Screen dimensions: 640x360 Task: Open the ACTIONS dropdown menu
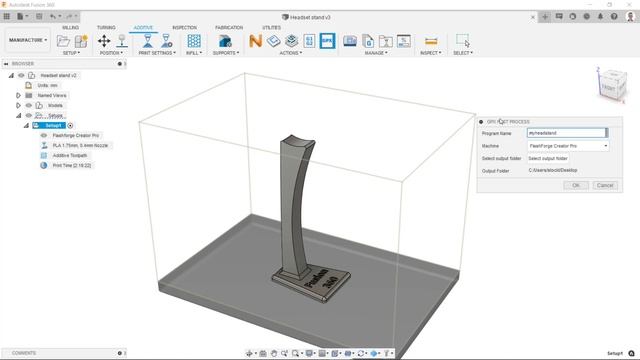(291, 53)
